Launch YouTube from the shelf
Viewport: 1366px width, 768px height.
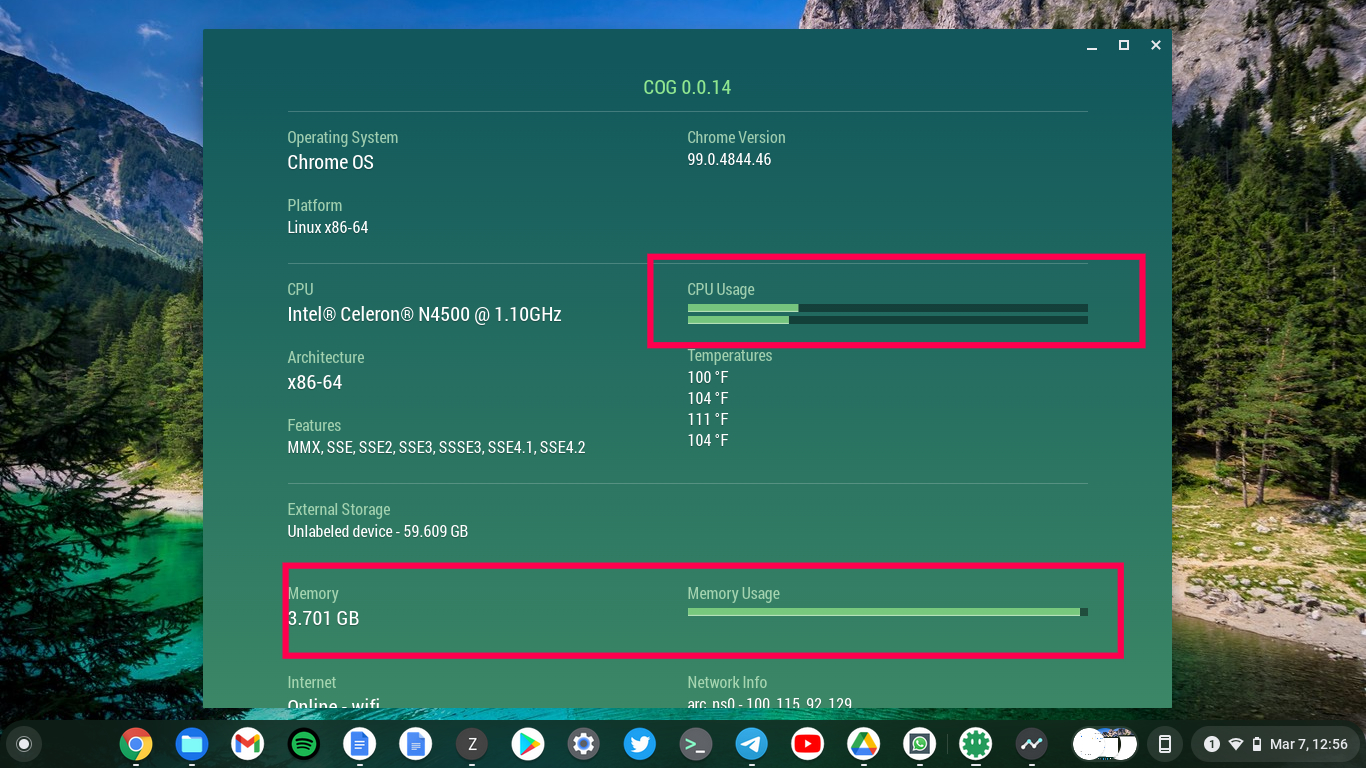coord(807,744)
